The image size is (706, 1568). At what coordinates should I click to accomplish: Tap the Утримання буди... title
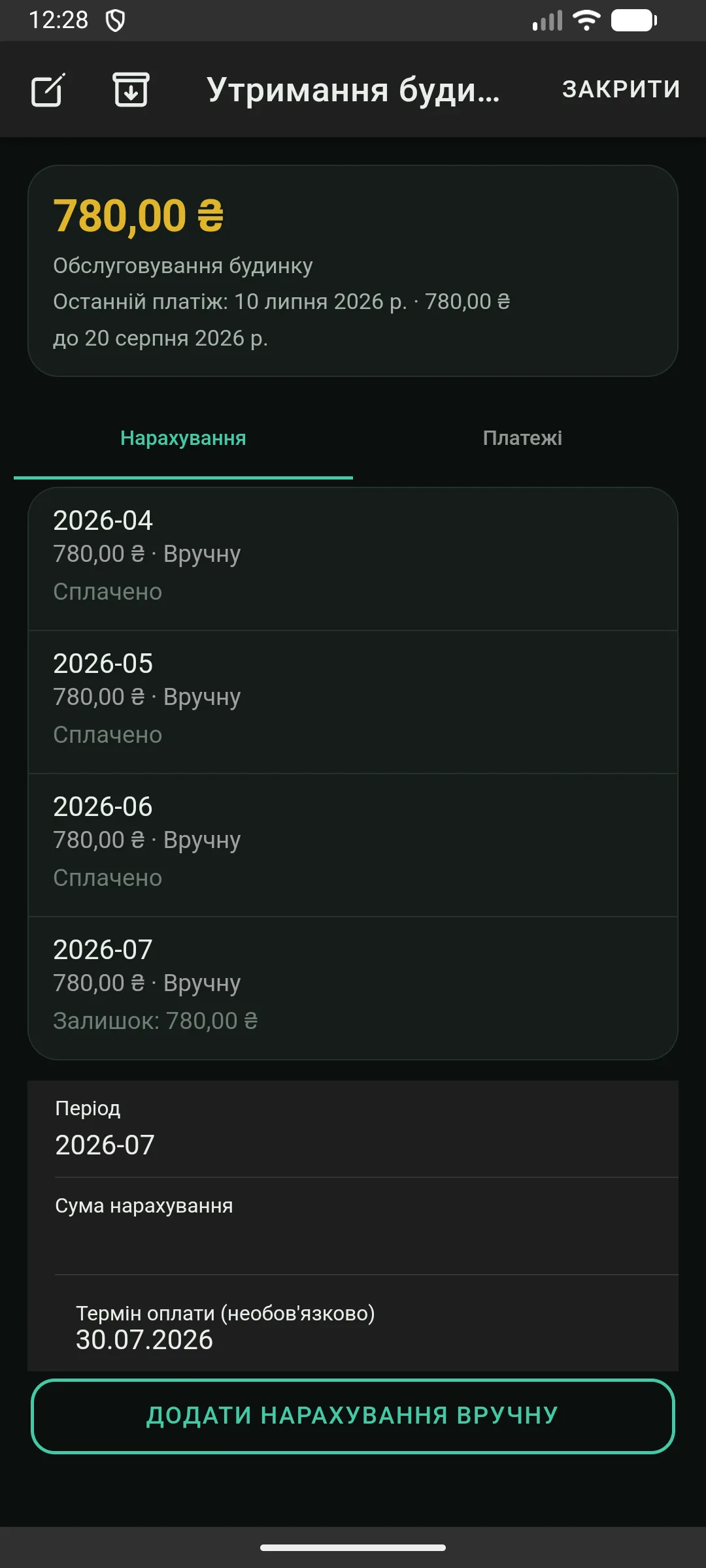click(x=353, y=90)
